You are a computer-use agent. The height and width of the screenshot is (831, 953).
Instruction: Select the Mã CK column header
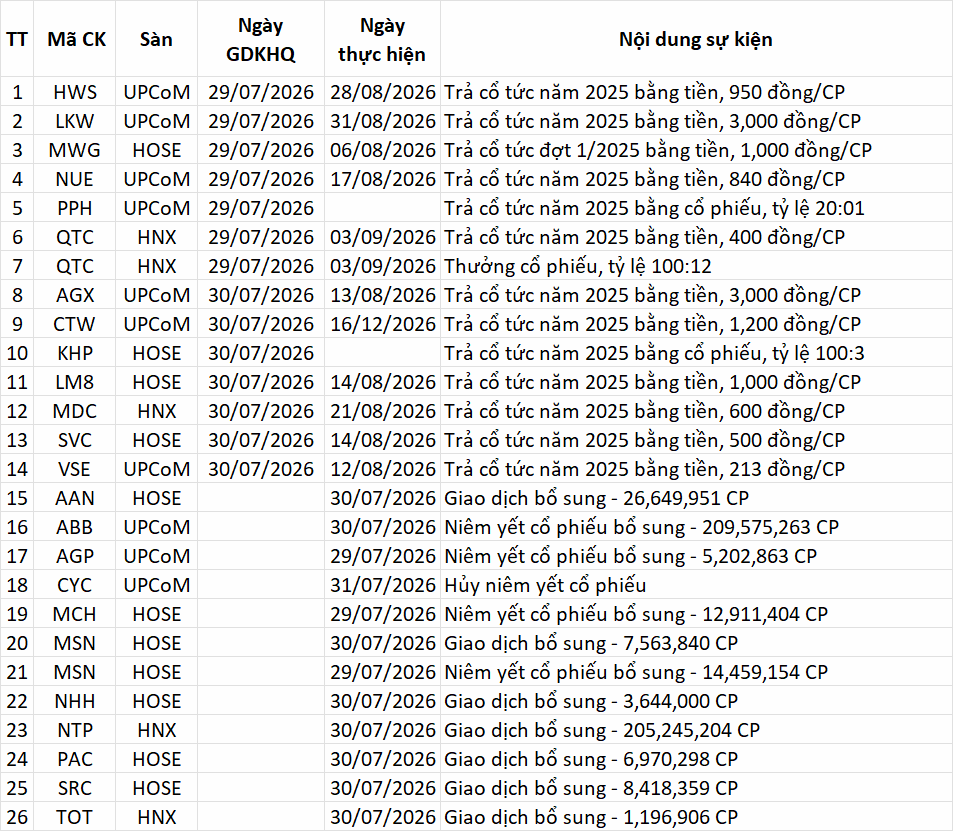tap(75, 39)
